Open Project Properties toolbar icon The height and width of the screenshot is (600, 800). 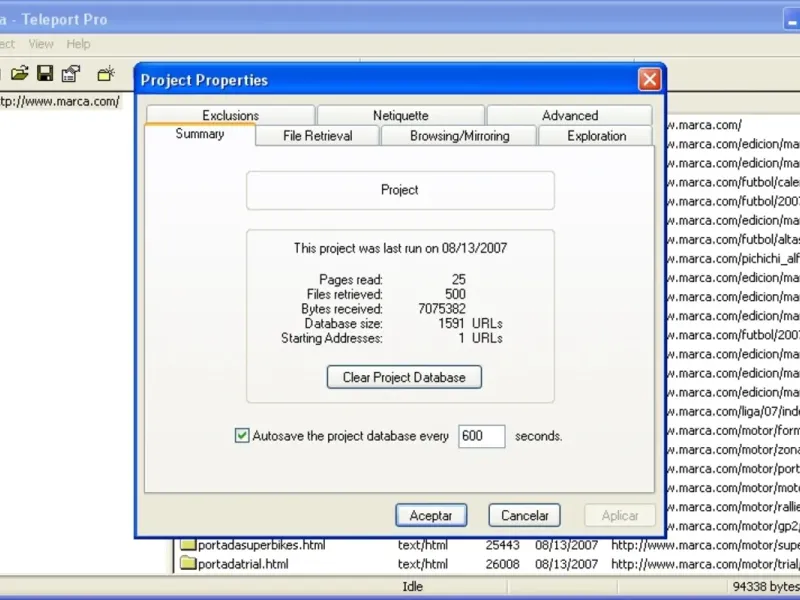(71, 73)
